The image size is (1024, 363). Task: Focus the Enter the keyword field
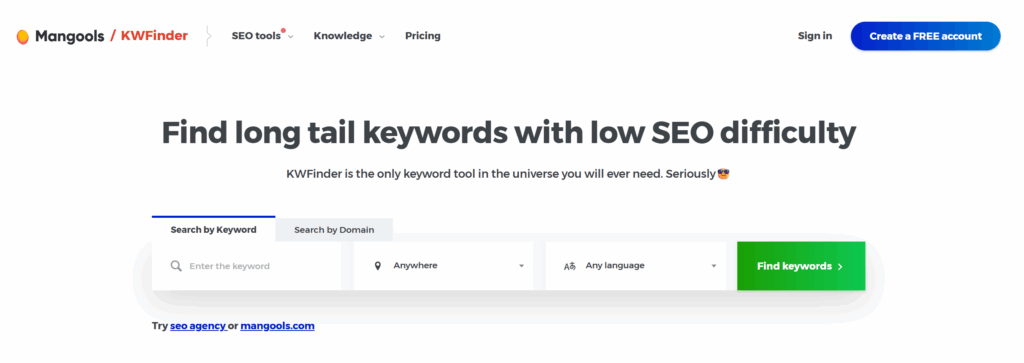click(x=246, y=266)
